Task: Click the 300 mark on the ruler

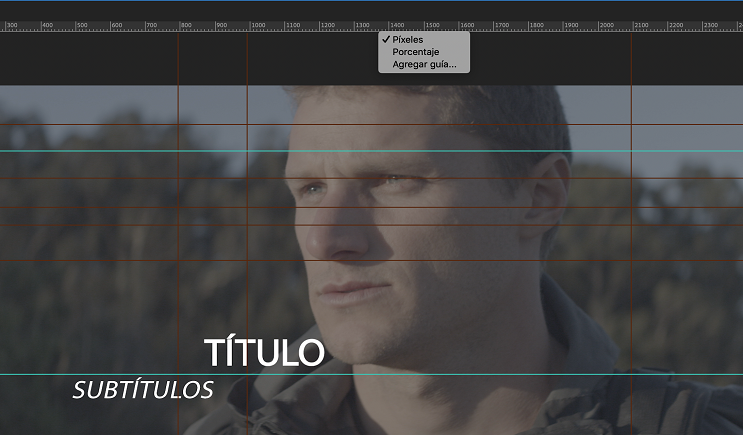Action: (12, 25)
